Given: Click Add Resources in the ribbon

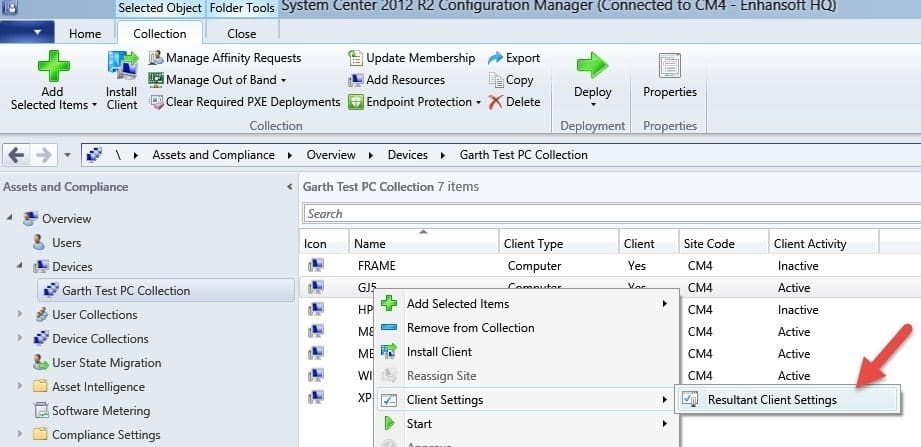Looking at the screenshot, I should [x=396, y=80].
